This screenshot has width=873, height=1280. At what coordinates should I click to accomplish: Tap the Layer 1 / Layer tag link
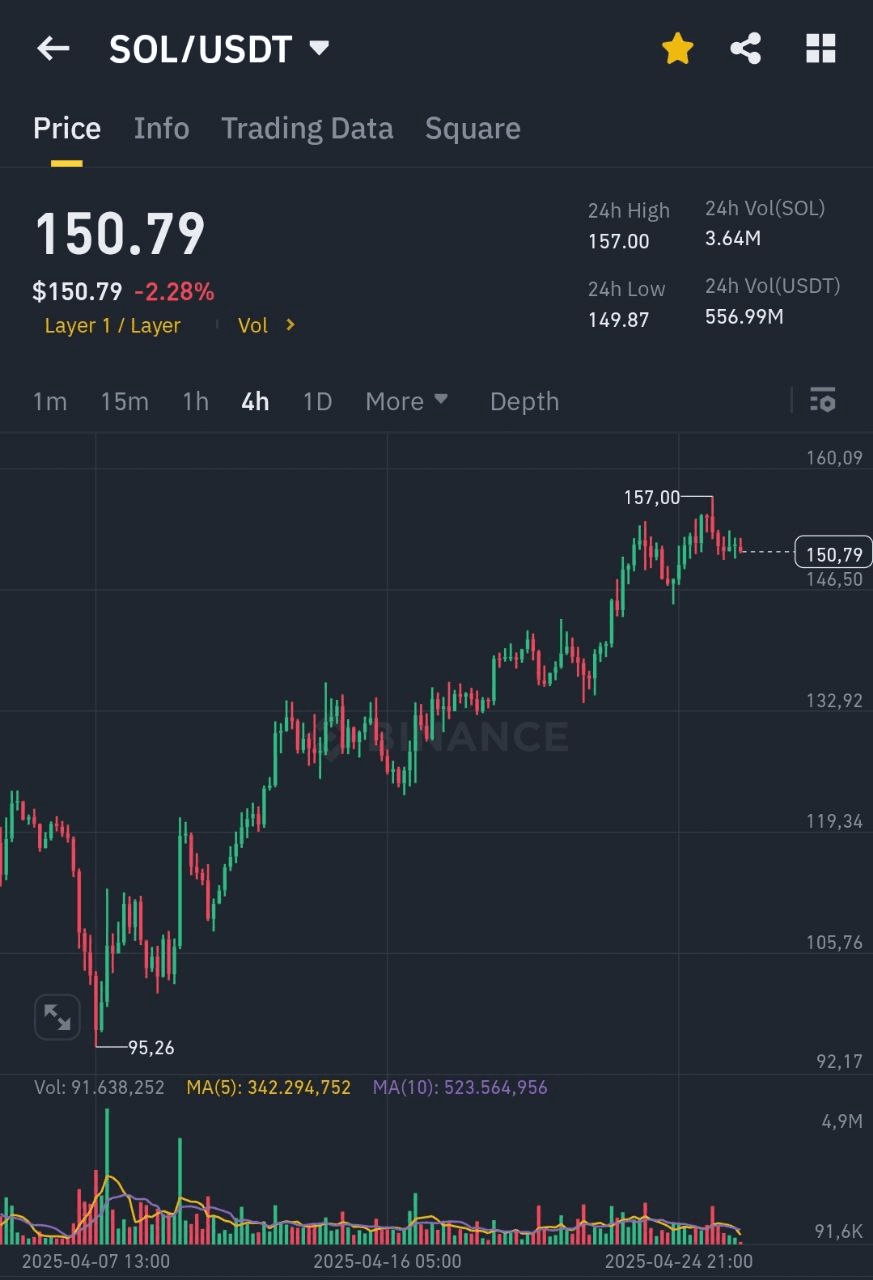(x=113, y=325)
